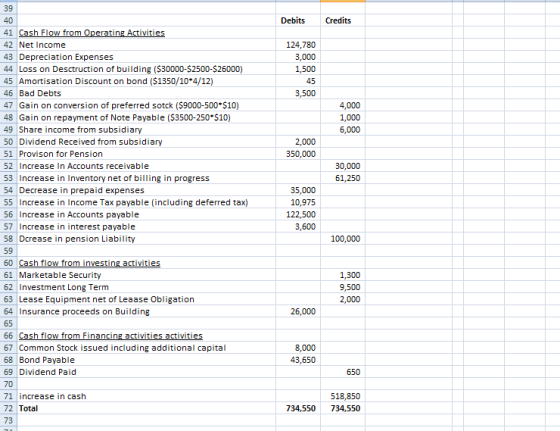The width and height of the screenshot is (560, 431).
Task: Click the 122,500 debit value
Action: [x=301, y=215]
